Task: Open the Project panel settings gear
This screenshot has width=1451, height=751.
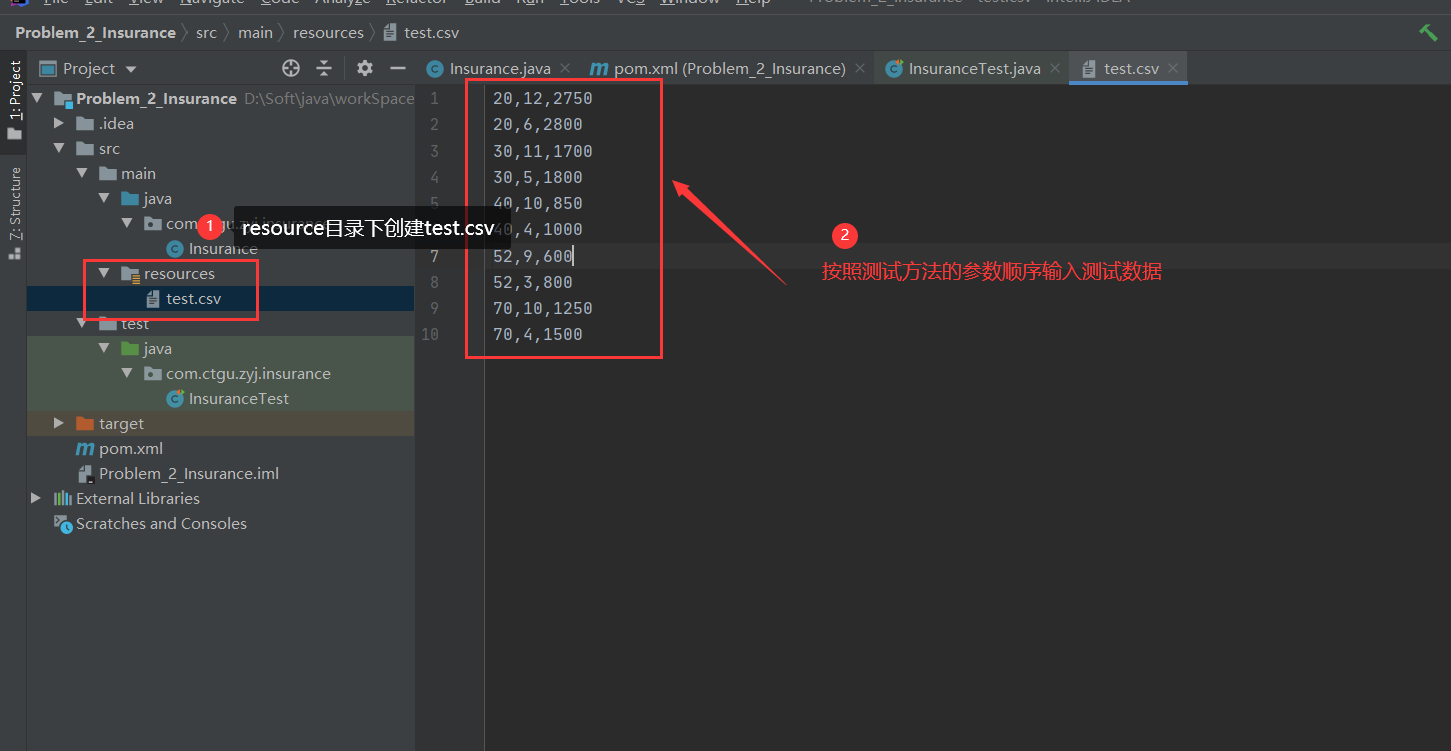Action: (x=364, y=68)
